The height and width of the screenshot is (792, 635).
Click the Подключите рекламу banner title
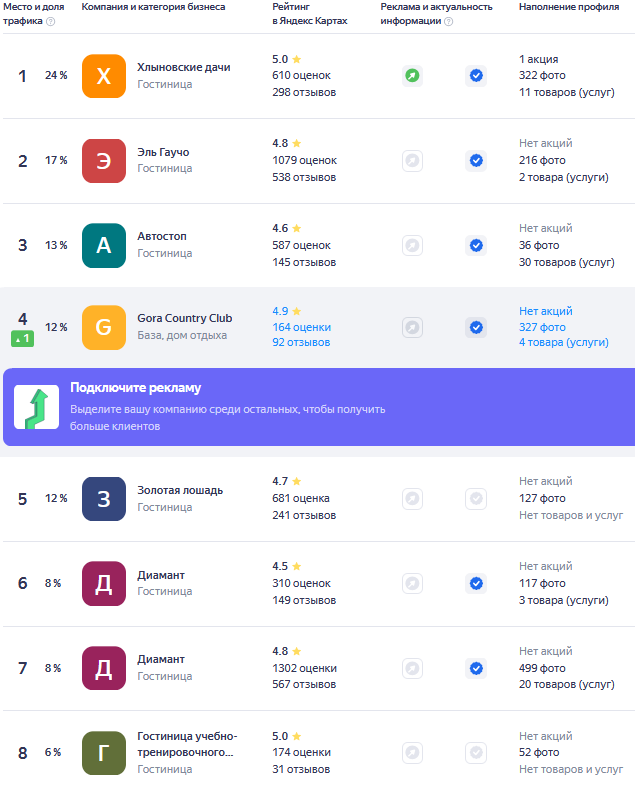pos(135,387)
